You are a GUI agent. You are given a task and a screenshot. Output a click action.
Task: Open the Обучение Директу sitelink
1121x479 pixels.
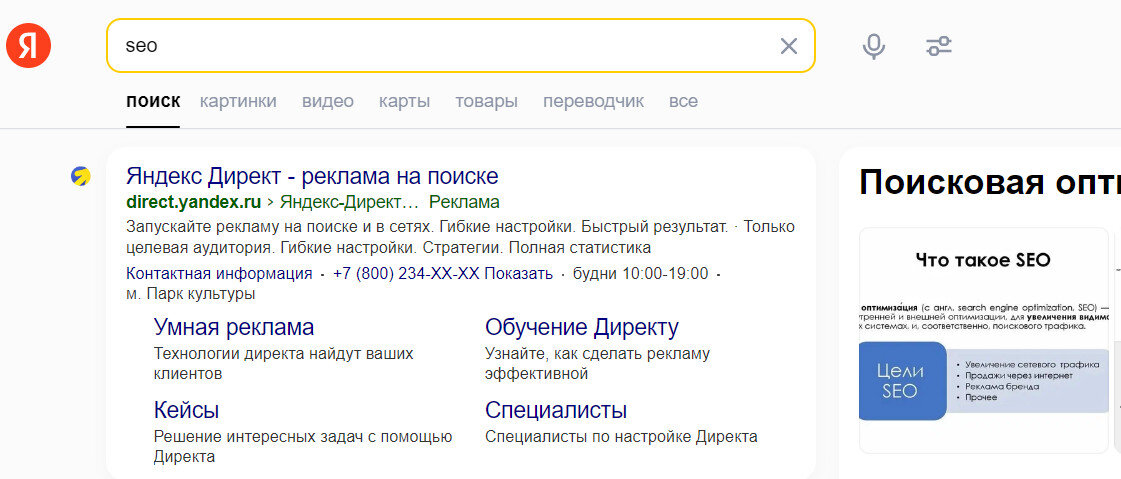coord(582,327)
